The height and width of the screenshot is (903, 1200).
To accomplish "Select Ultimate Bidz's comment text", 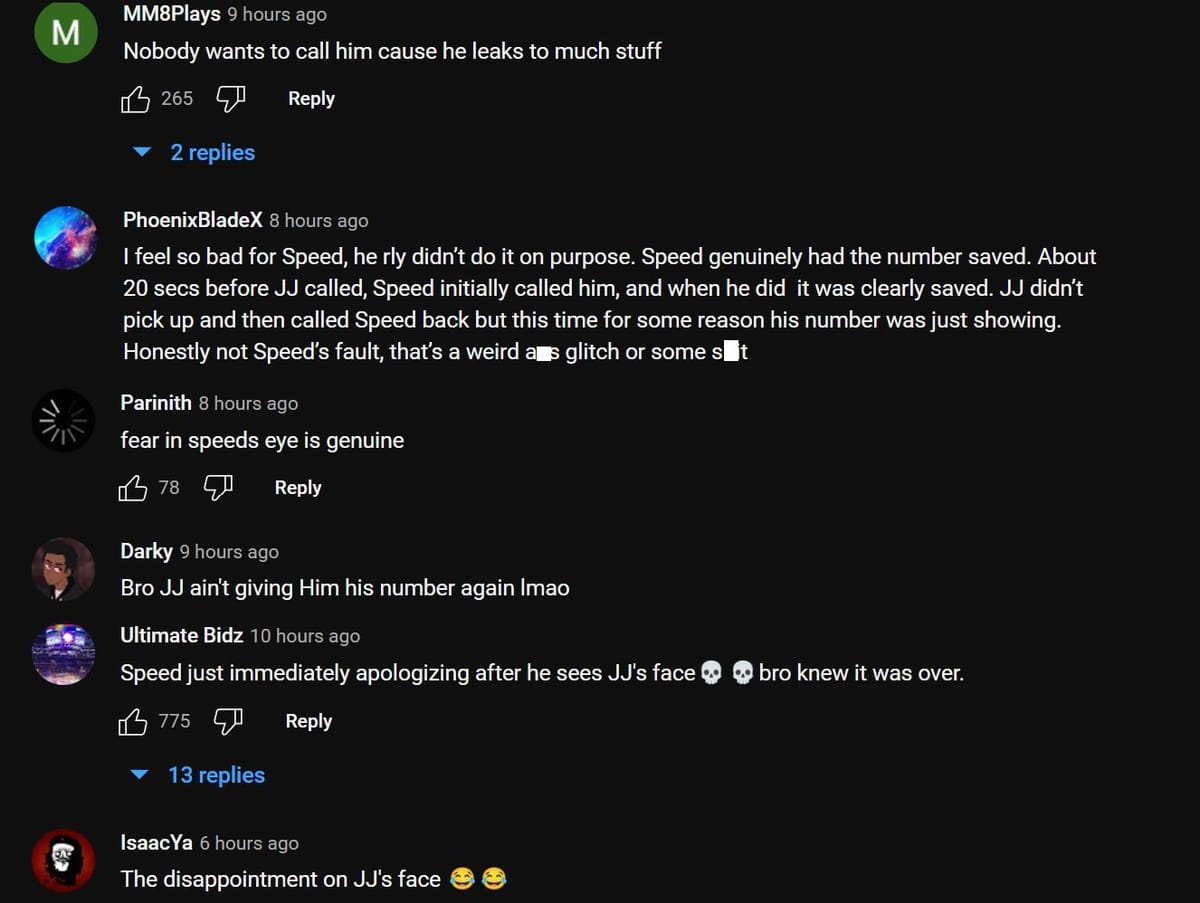I will coord(540,672).
